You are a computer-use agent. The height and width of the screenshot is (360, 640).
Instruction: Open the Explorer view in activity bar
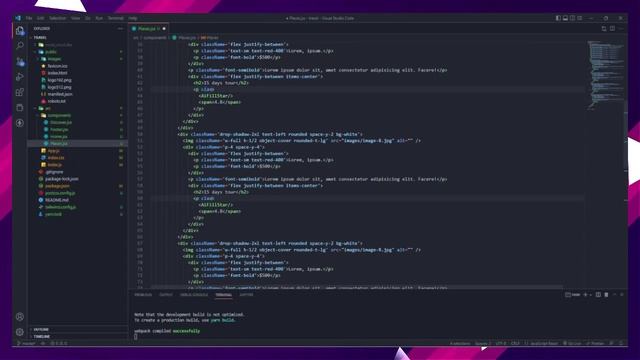(x=20, y=31)
